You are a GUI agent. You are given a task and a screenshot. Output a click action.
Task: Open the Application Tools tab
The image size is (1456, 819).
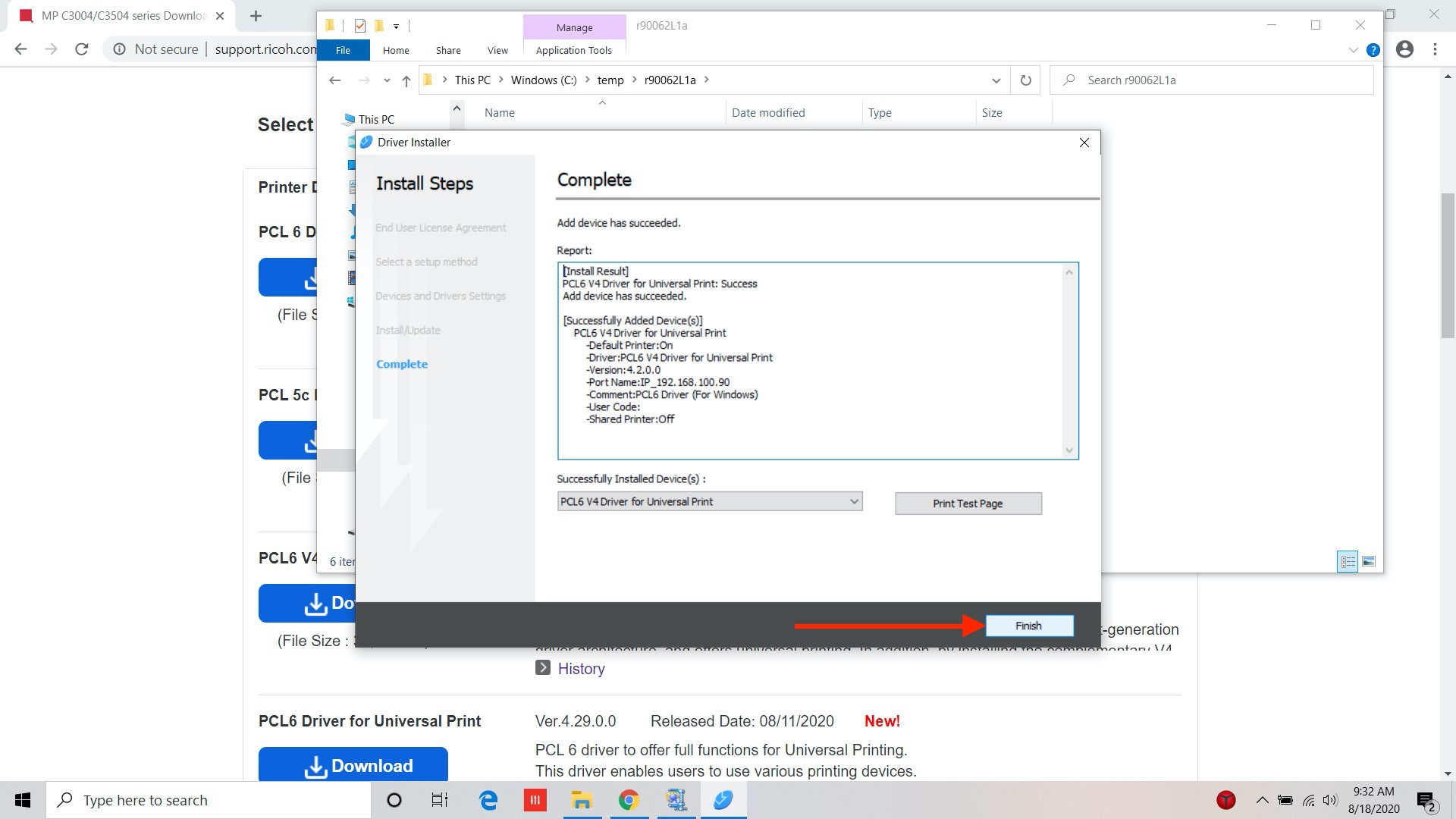pos(574,50)
